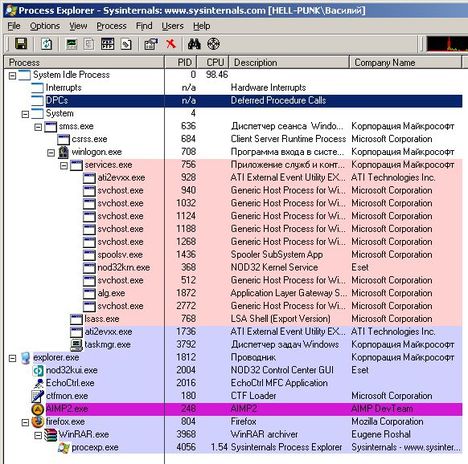468x464 pixels.
Task: Select the ati2evxx.exe row with PID 928
Action: 233,178
